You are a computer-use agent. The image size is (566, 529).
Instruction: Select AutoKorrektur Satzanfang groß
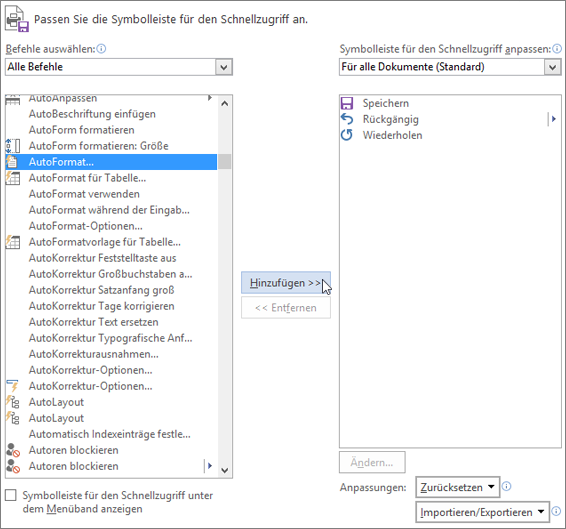point(111,290)
